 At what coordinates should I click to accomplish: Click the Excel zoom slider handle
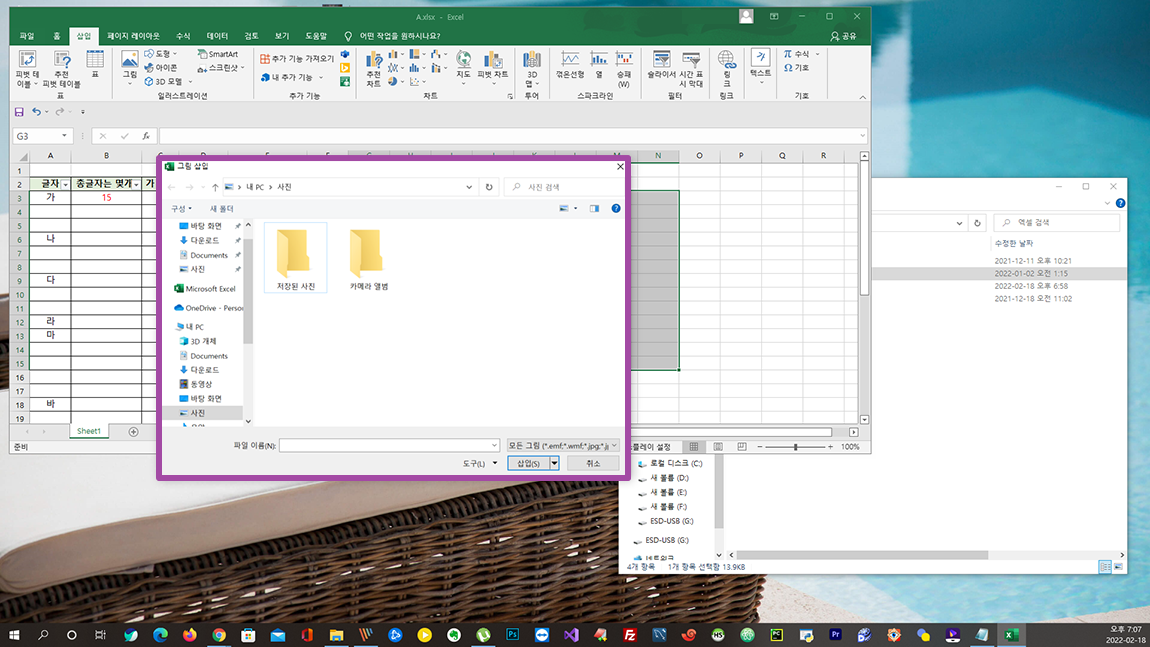[796, 447]
